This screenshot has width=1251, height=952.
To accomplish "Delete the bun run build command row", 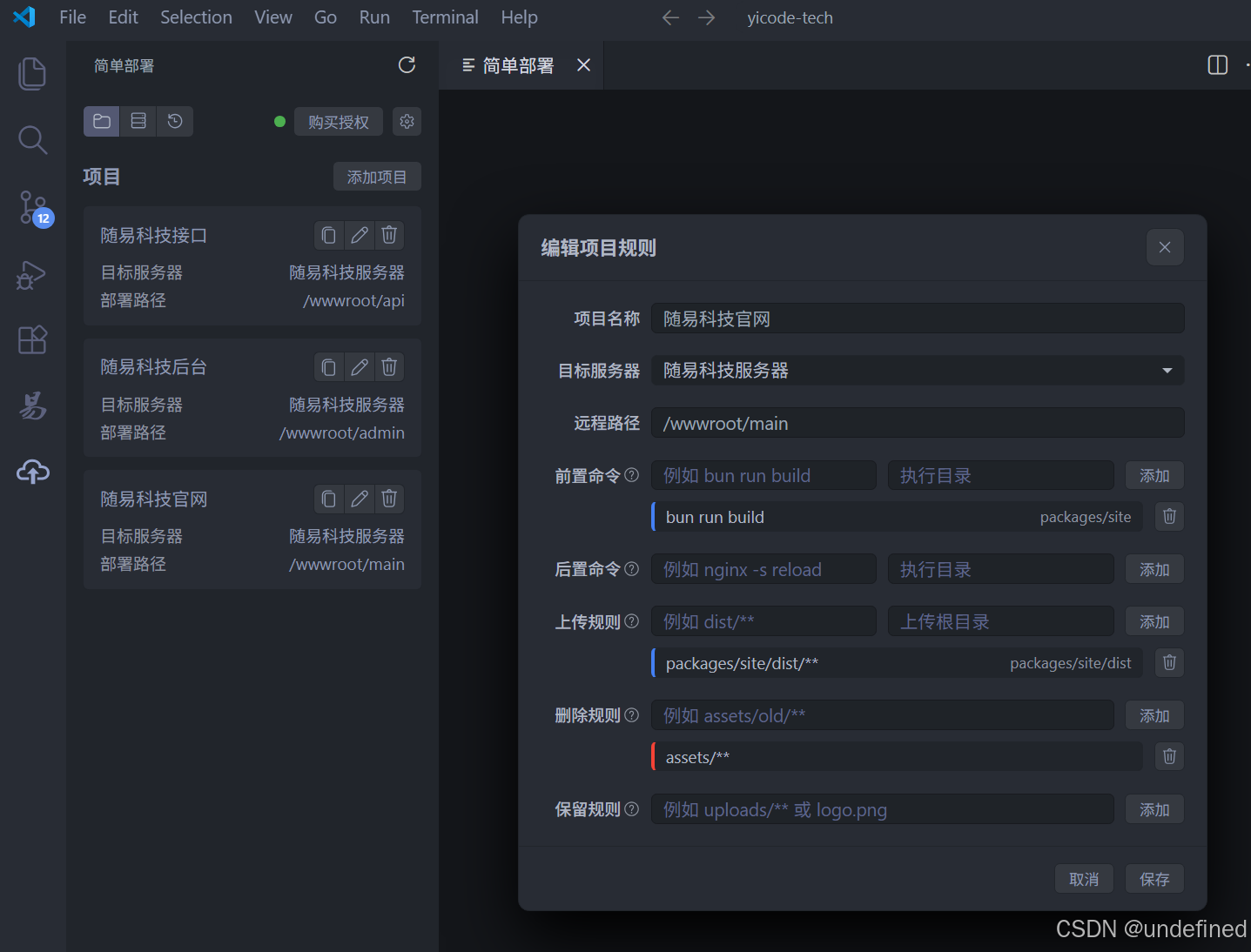I will click(x=1169, y=517).
